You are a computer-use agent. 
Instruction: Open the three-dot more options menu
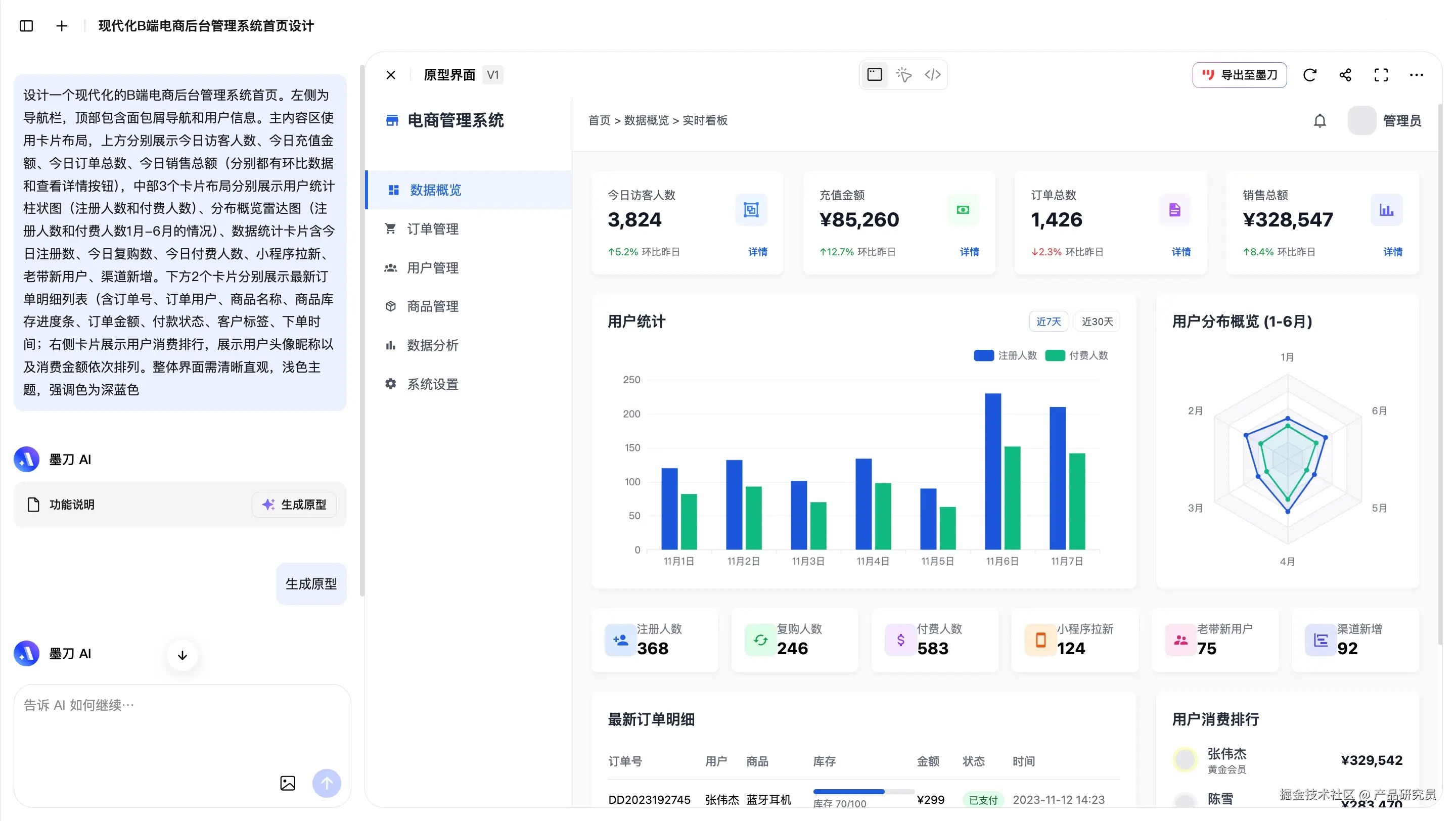[x=1417, y=75]
